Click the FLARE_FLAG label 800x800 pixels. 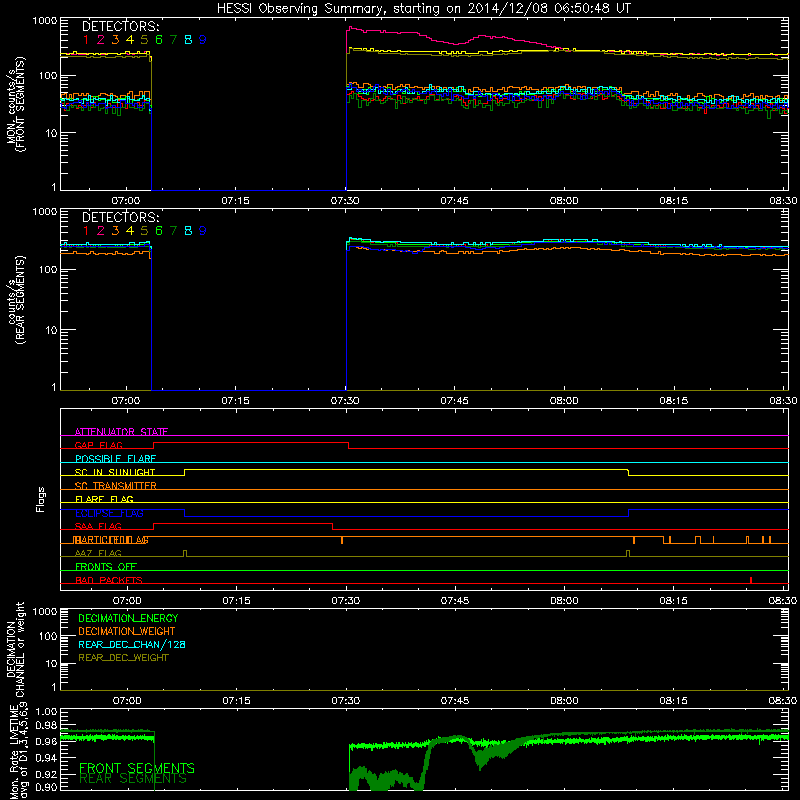(104, 499)
